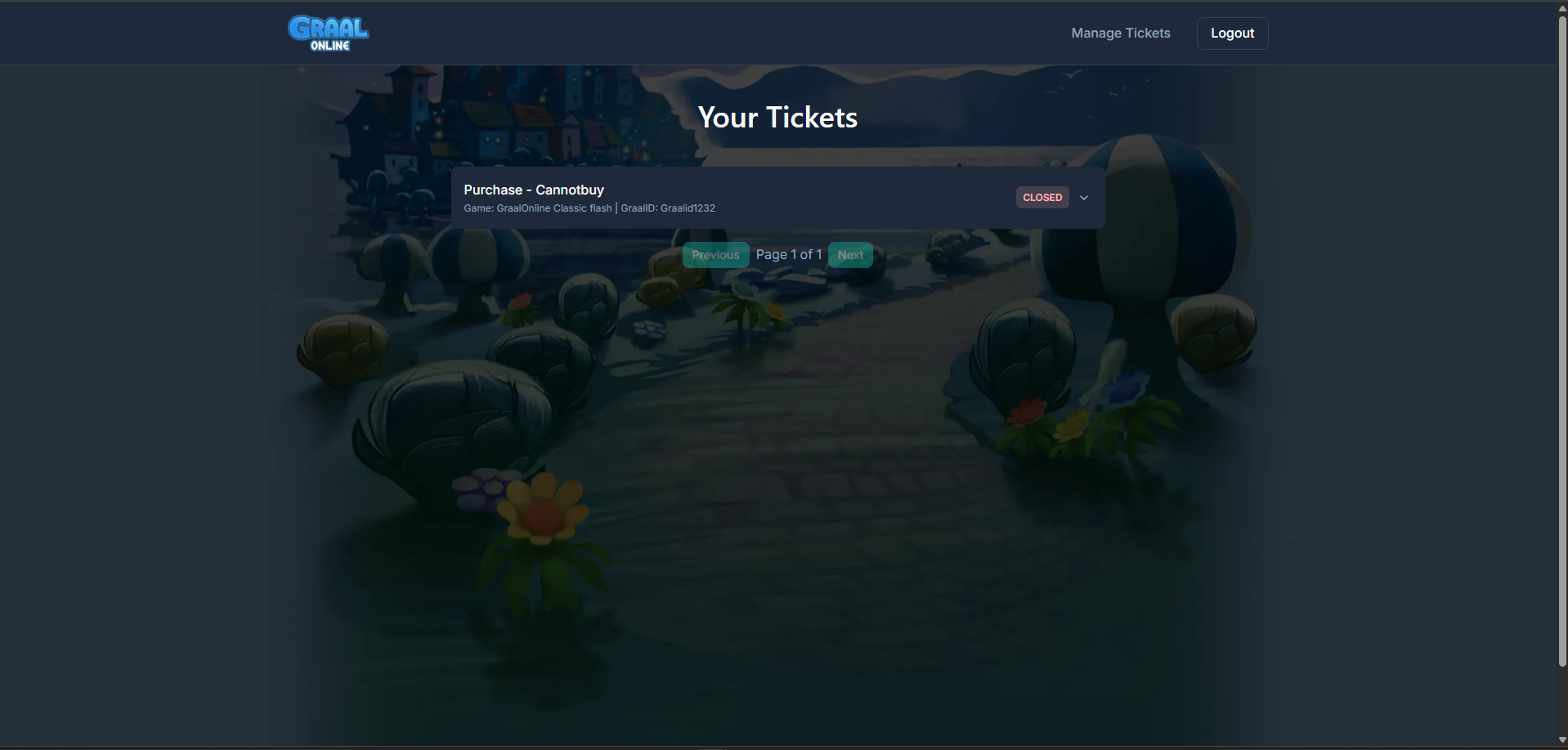The height and width of the screenshot is (750, 1568).
Task: Click the GraalOnline logo
Action: click(x=328, y=33)
